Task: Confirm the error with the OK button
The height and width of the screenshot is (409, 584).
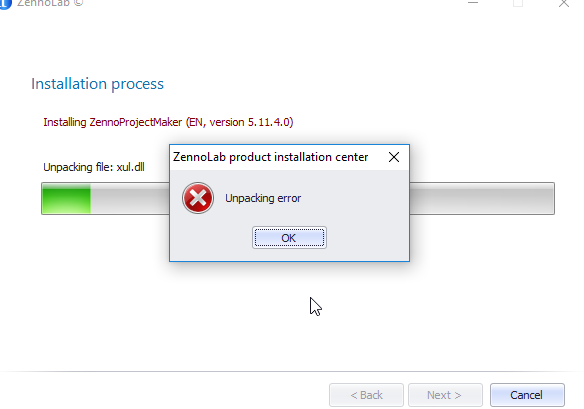Action: (289, 238)
